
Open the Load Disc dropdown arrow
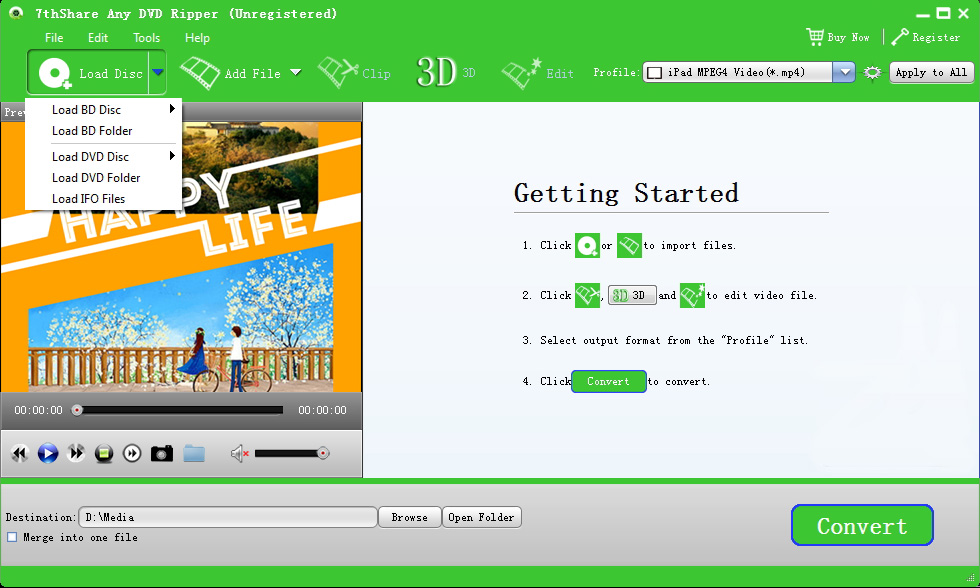157,72
